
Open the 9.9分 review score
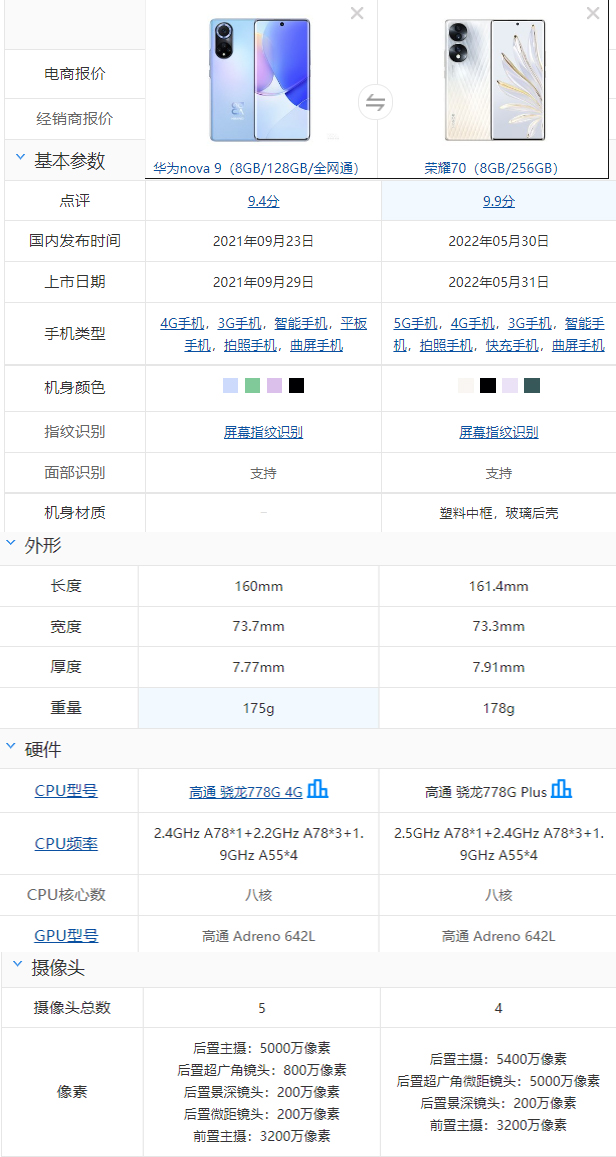coord(499,201)
